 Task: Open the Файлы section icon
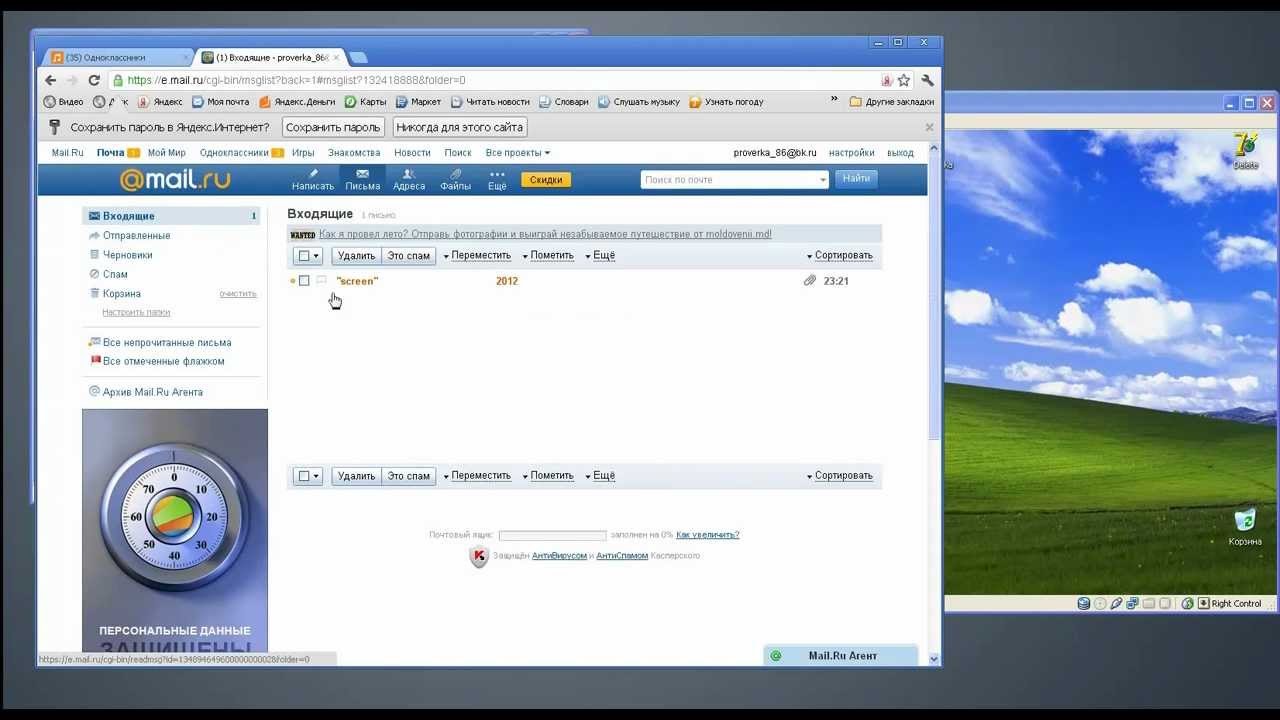tap(455, 180)
